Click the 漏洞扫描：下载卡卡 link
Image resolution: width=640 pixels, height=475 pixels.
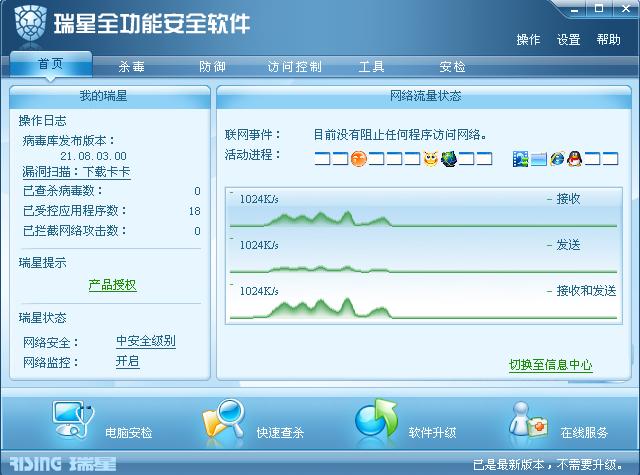[76, 172]
